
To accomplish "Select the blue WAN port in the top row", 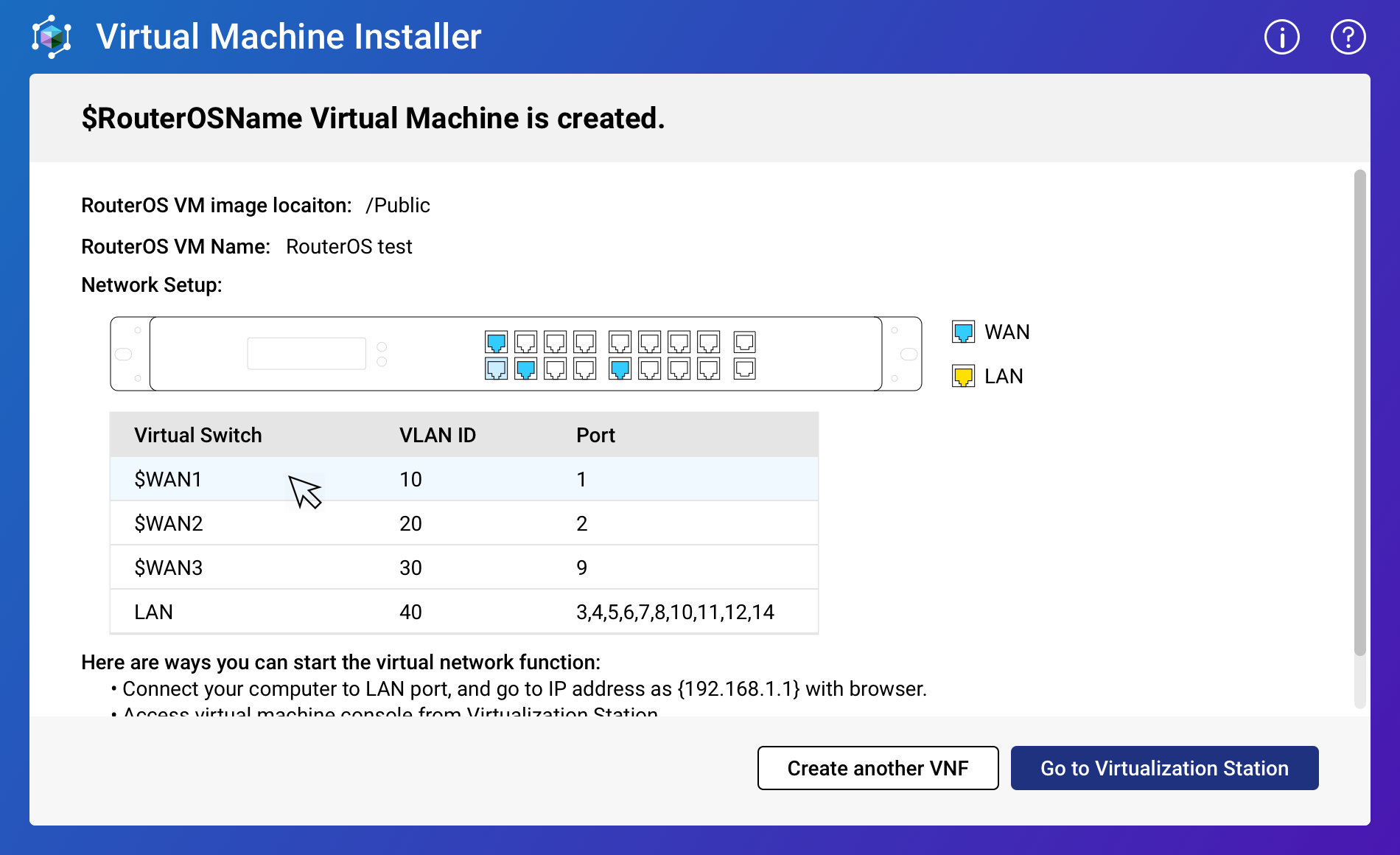I will pyautogui.click(x=497, y=342).
